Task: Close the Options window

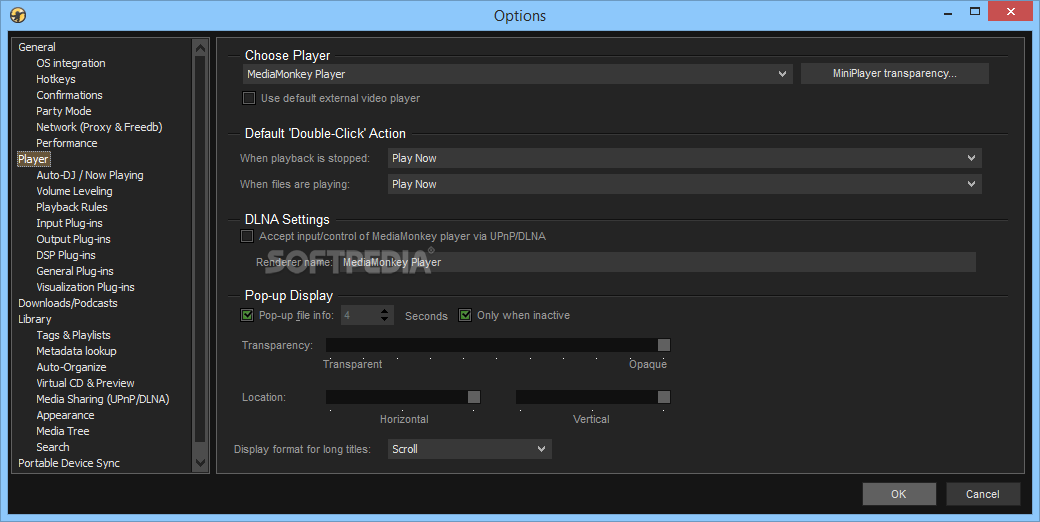Action: point(1010,11)
